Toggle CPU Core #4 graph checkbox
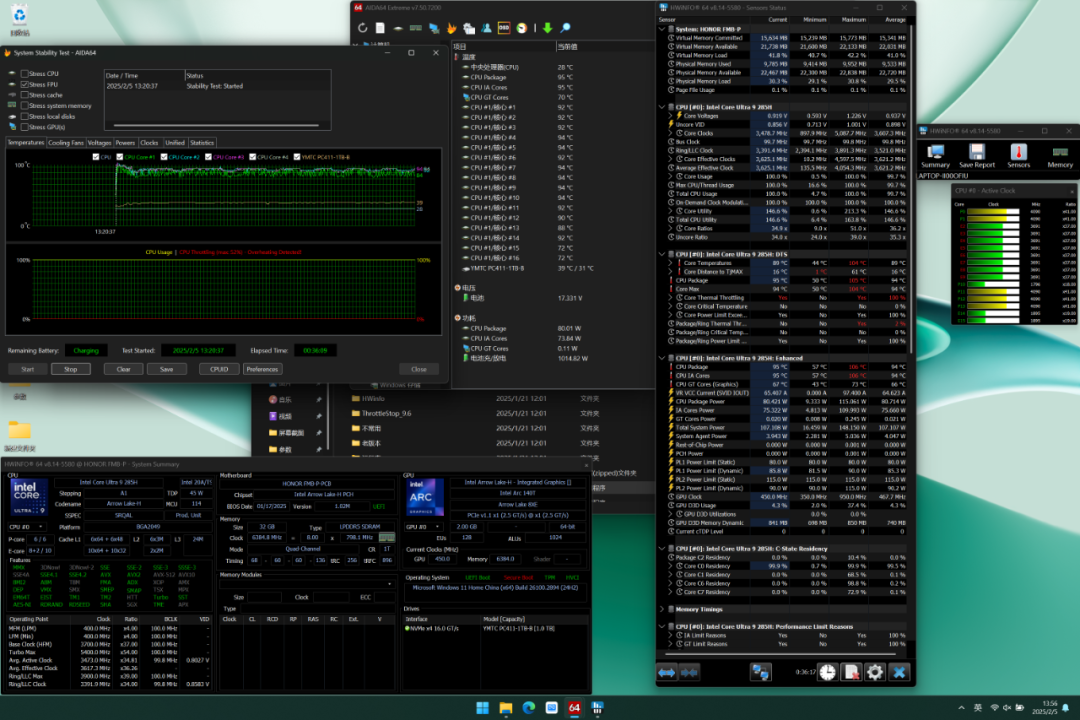1080x720 pixels. pyautogui.click(x=253, y=157)
